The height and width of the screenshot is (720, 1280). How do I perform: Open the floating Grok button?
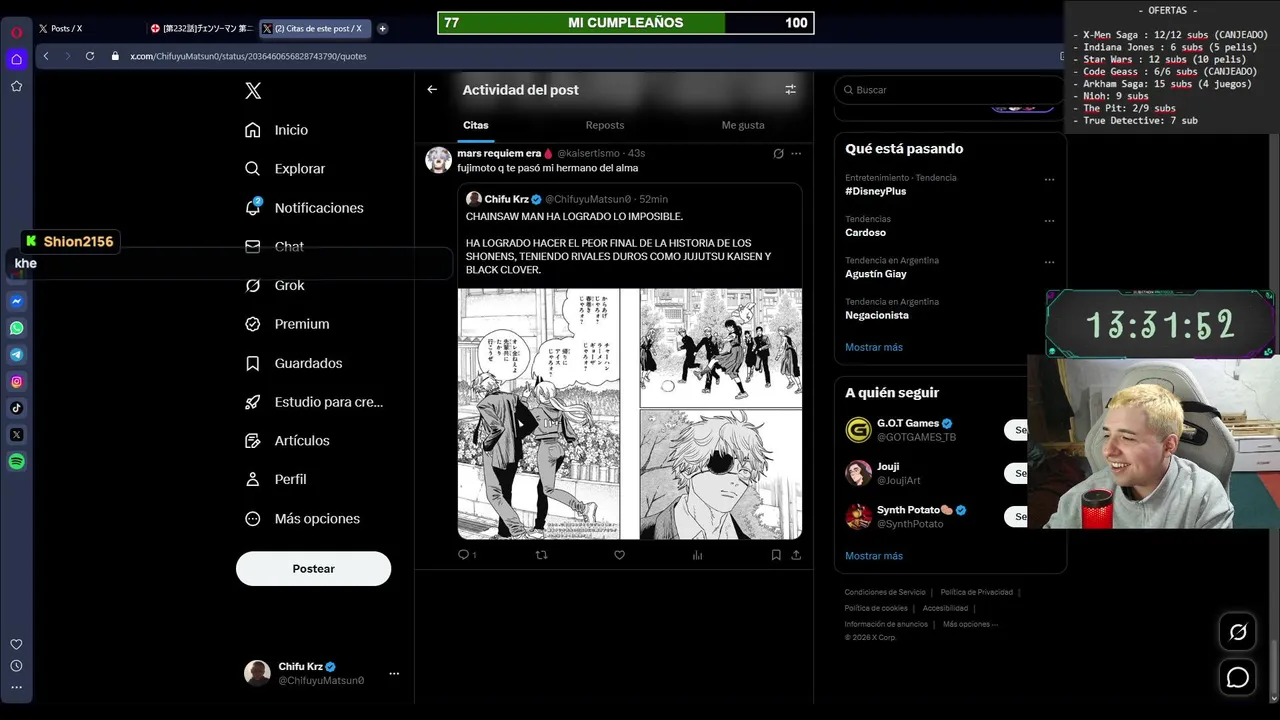click(1238, 632)
